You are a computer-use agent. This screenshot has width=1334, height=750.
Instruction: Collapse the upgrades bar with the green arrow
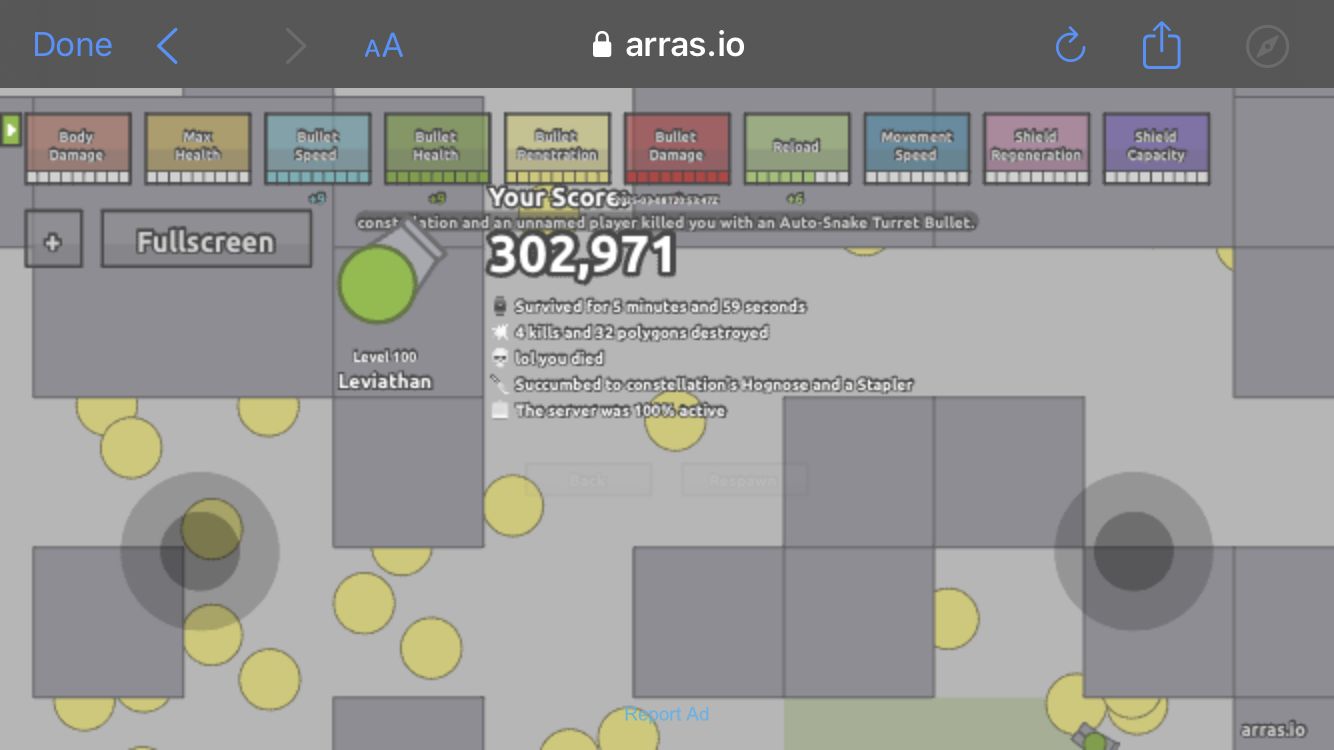pos(11,130)
